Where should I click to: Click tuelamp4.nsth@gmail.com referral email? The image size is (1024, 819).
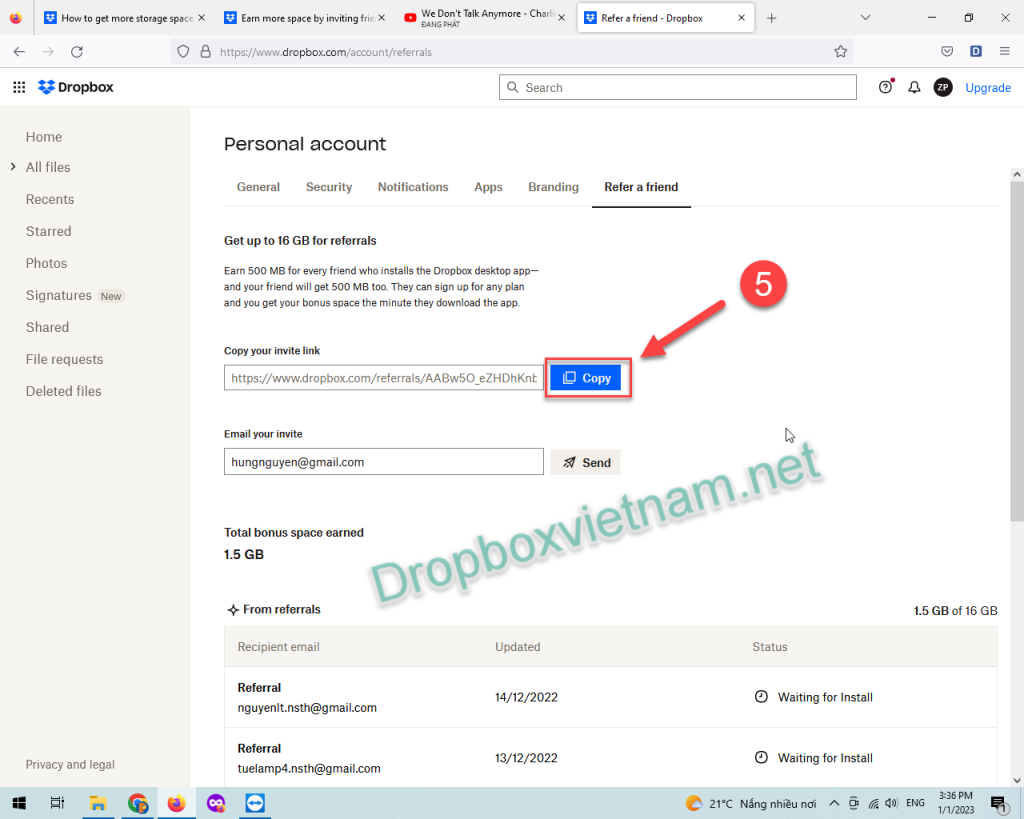point(309,768)
